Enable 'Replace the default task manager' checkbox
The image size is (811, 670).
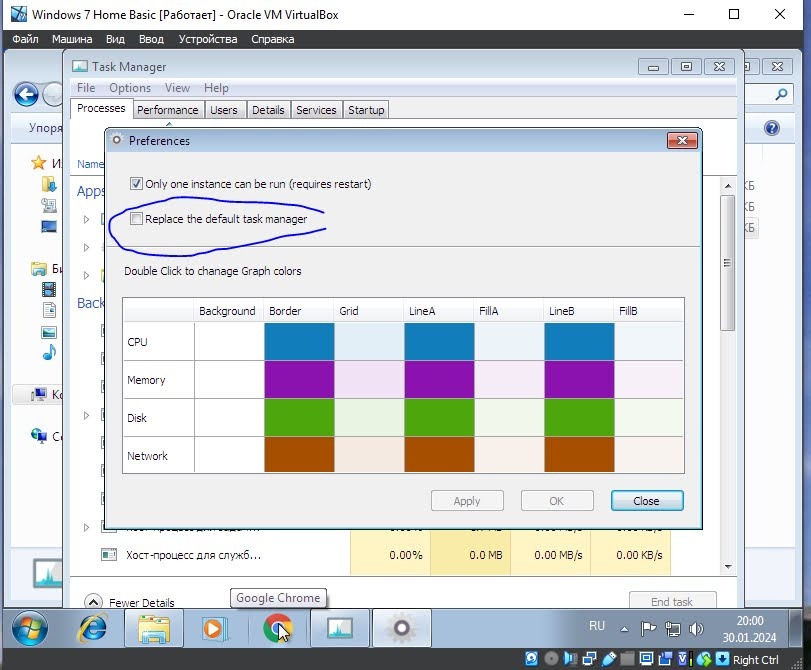[136, 219]
